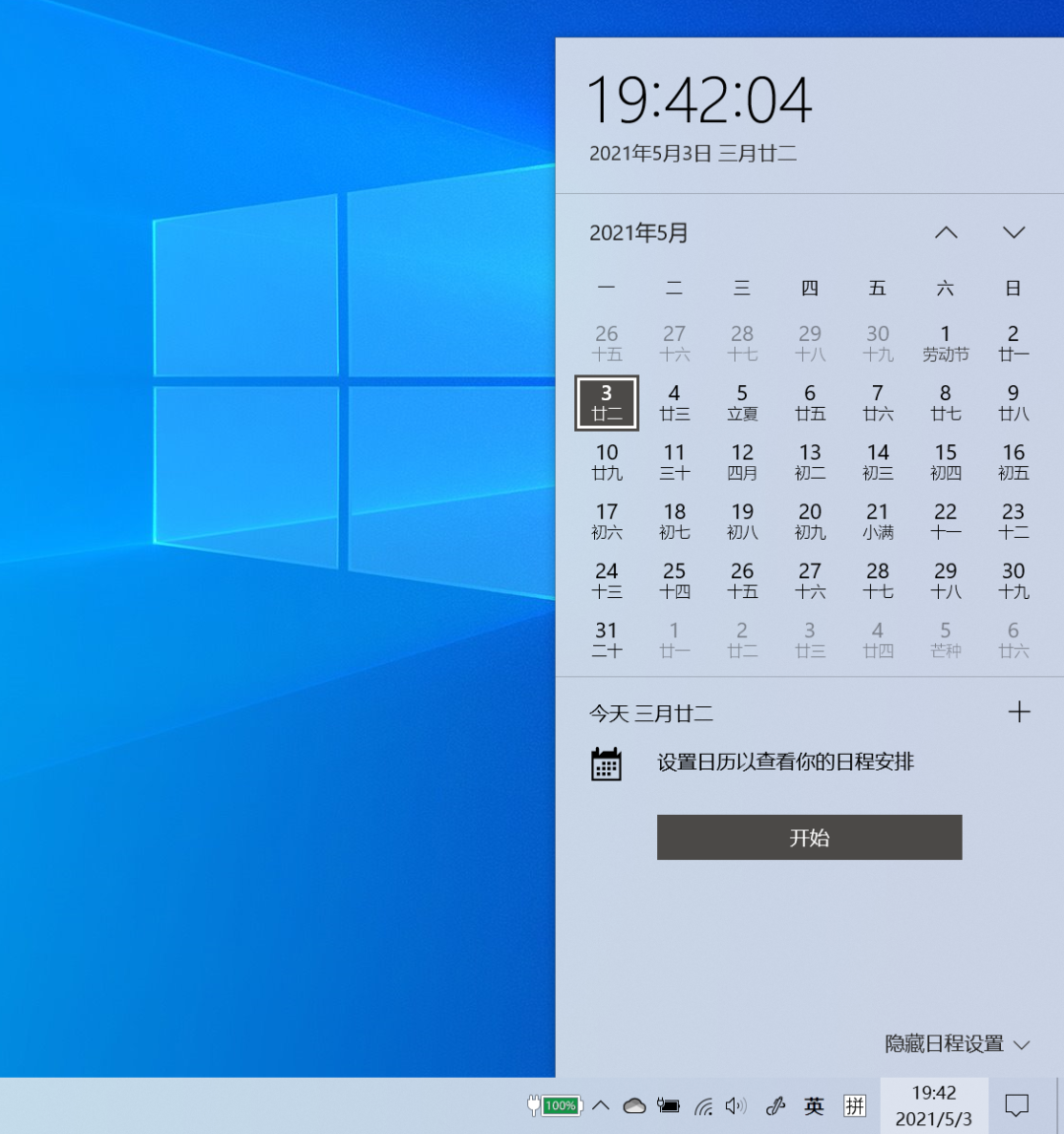
Task: Click the 开始 button to set up calendar
Action: (x=809, y=836)
